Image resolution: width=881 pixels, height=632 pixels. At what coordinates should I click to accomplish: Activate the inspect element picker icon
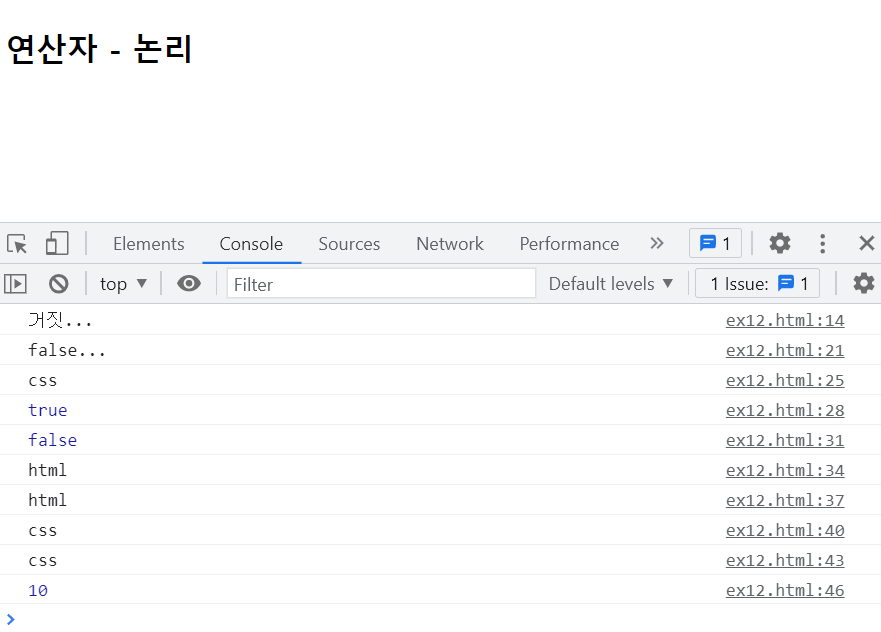tap(17, 244)
